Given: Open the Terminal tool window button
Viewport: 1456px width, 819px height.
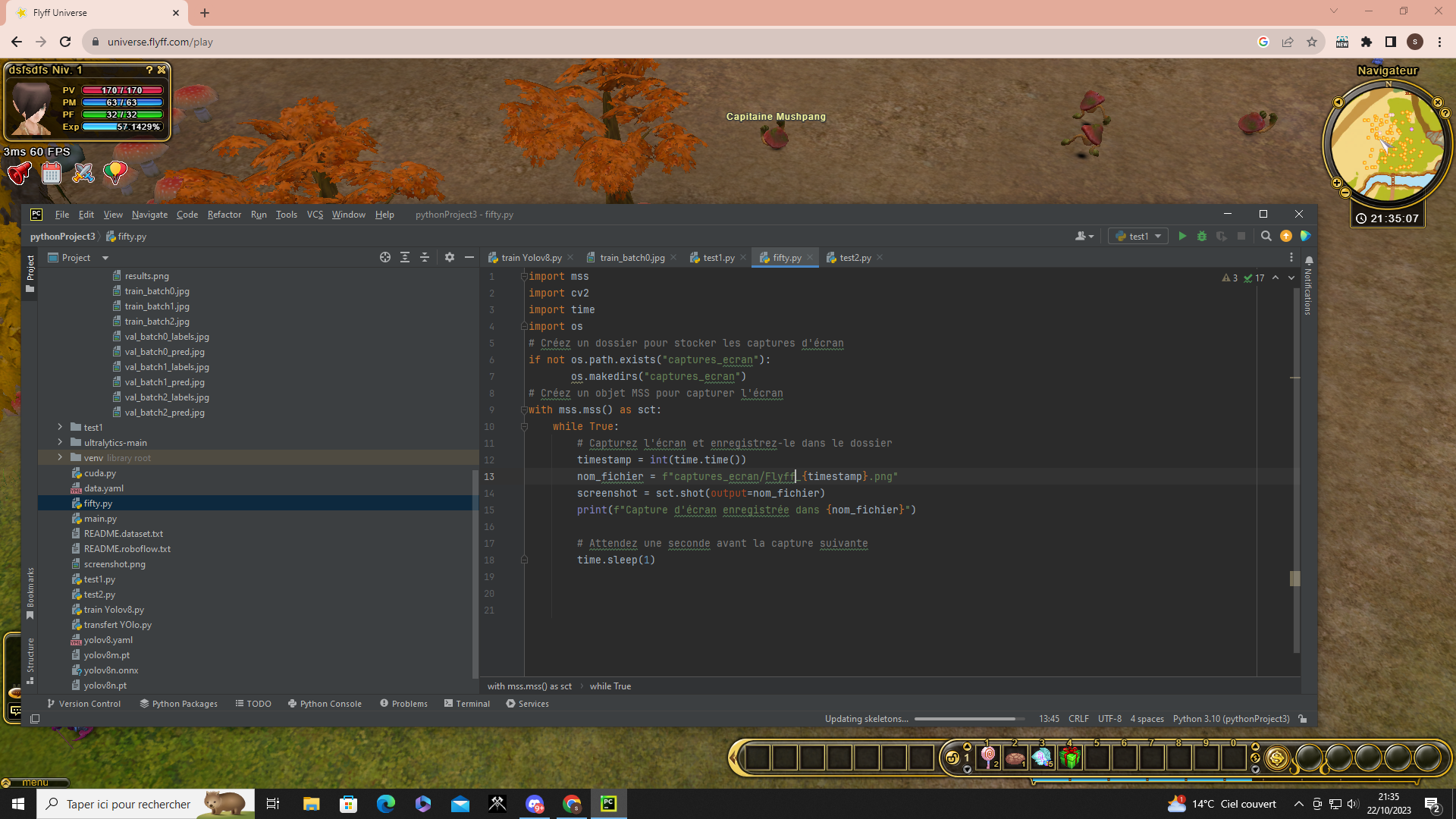Looking at the screenshot, I should (x=467, y=704).
